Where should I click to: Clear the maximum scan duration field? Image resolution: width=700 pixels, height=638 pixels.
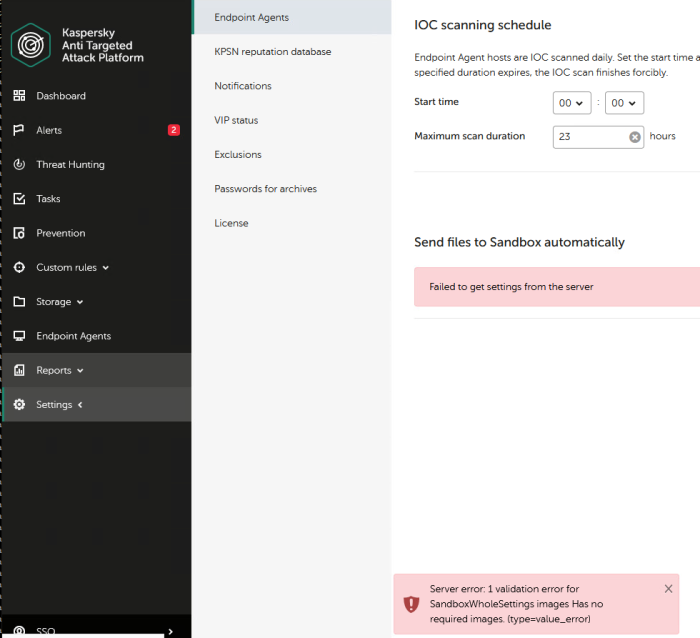635,137
